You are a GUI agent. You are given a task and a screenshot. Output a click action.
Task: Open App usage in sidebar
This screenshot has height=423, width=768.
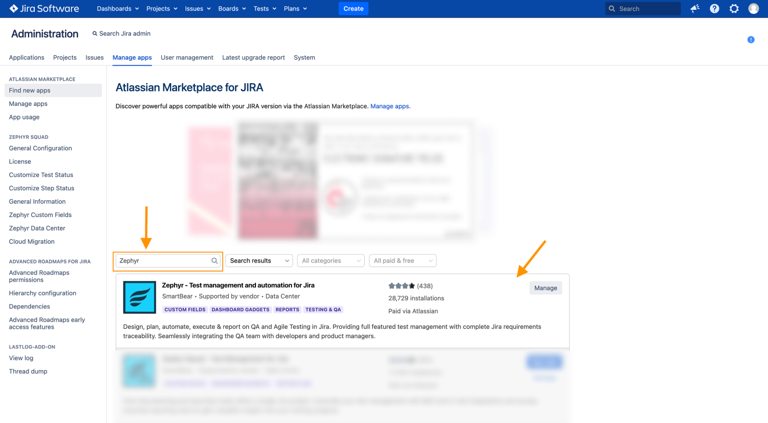(24, 117)
